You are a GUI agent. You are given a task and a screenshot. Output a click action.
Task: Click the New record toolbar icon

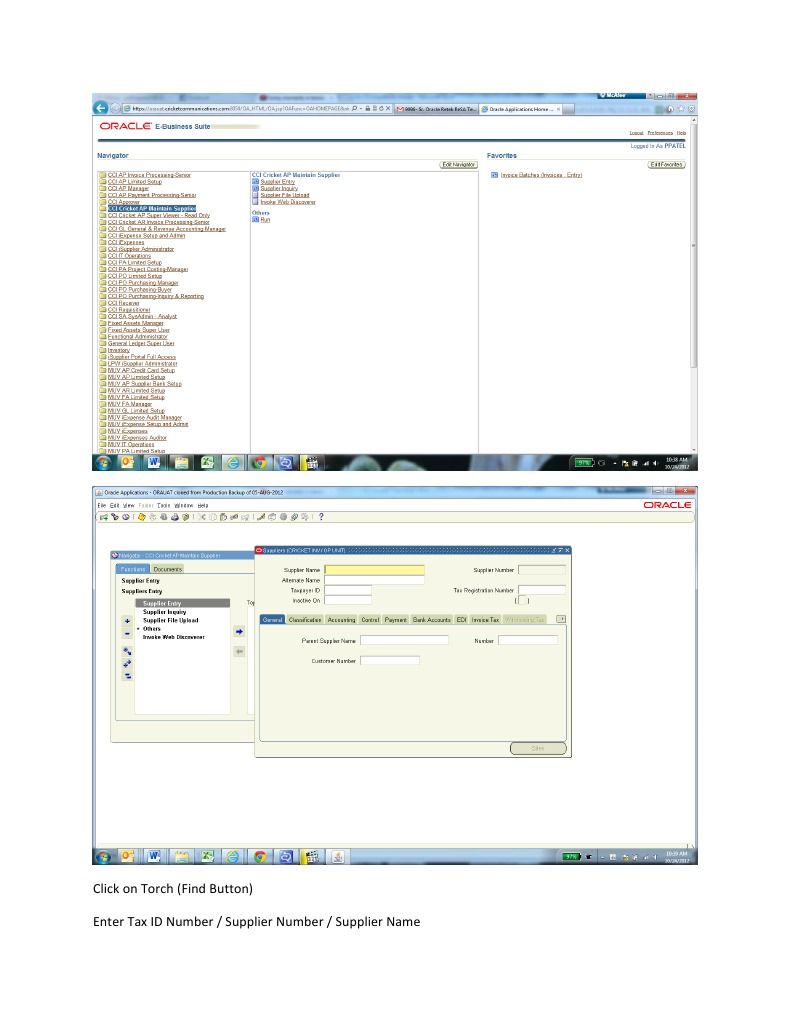coord(104,517)
